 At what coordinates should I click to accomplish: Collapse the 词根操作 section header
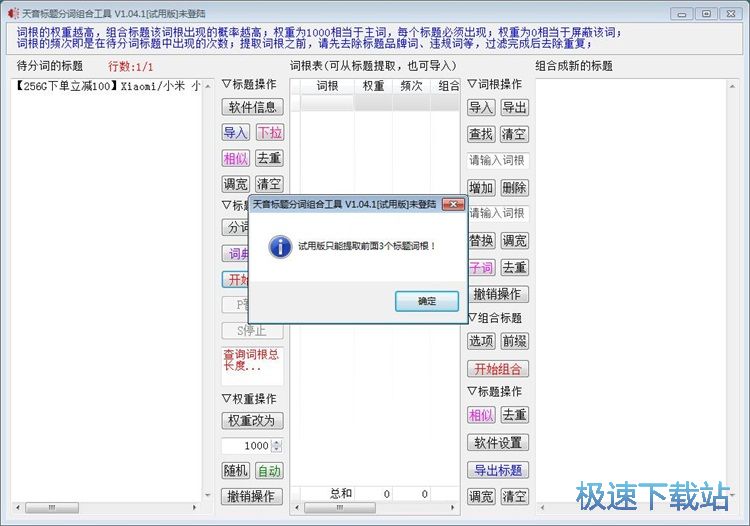495,84
